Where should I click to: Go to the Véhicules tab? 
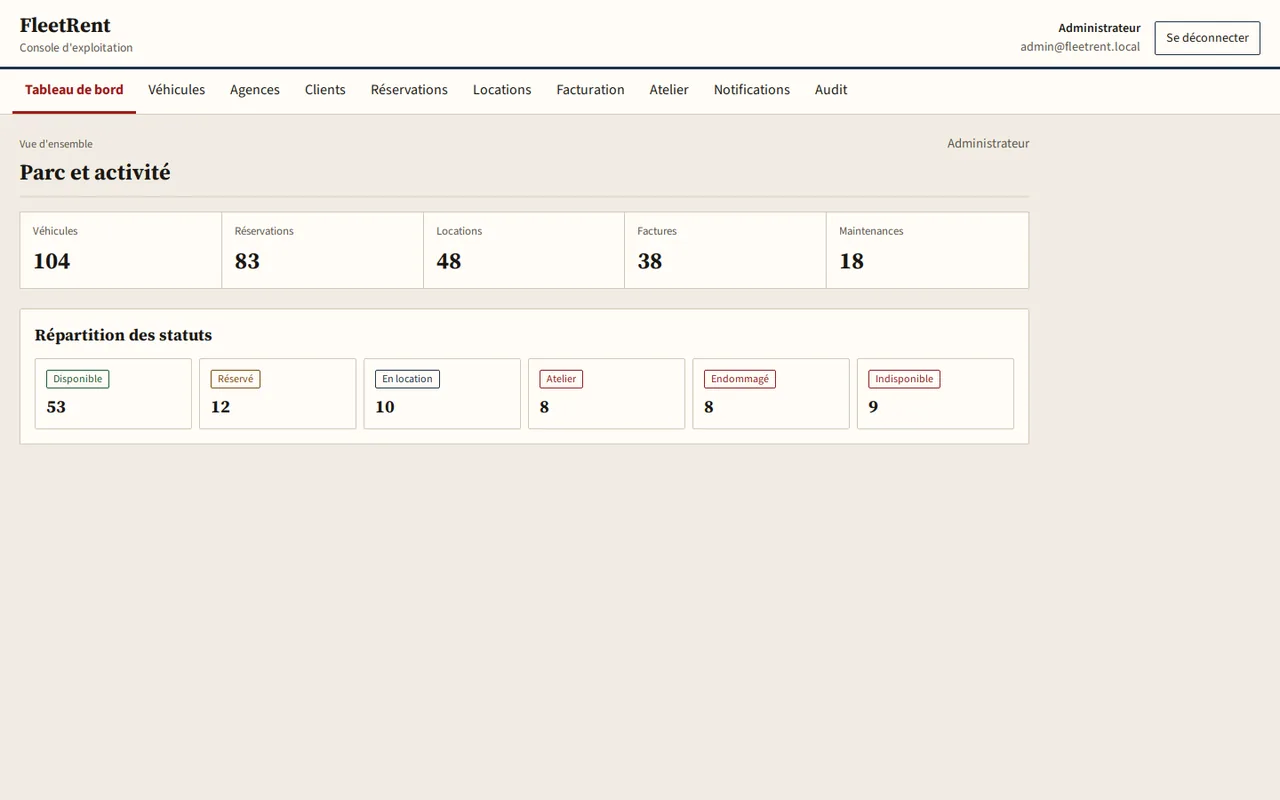click(177, 90)
